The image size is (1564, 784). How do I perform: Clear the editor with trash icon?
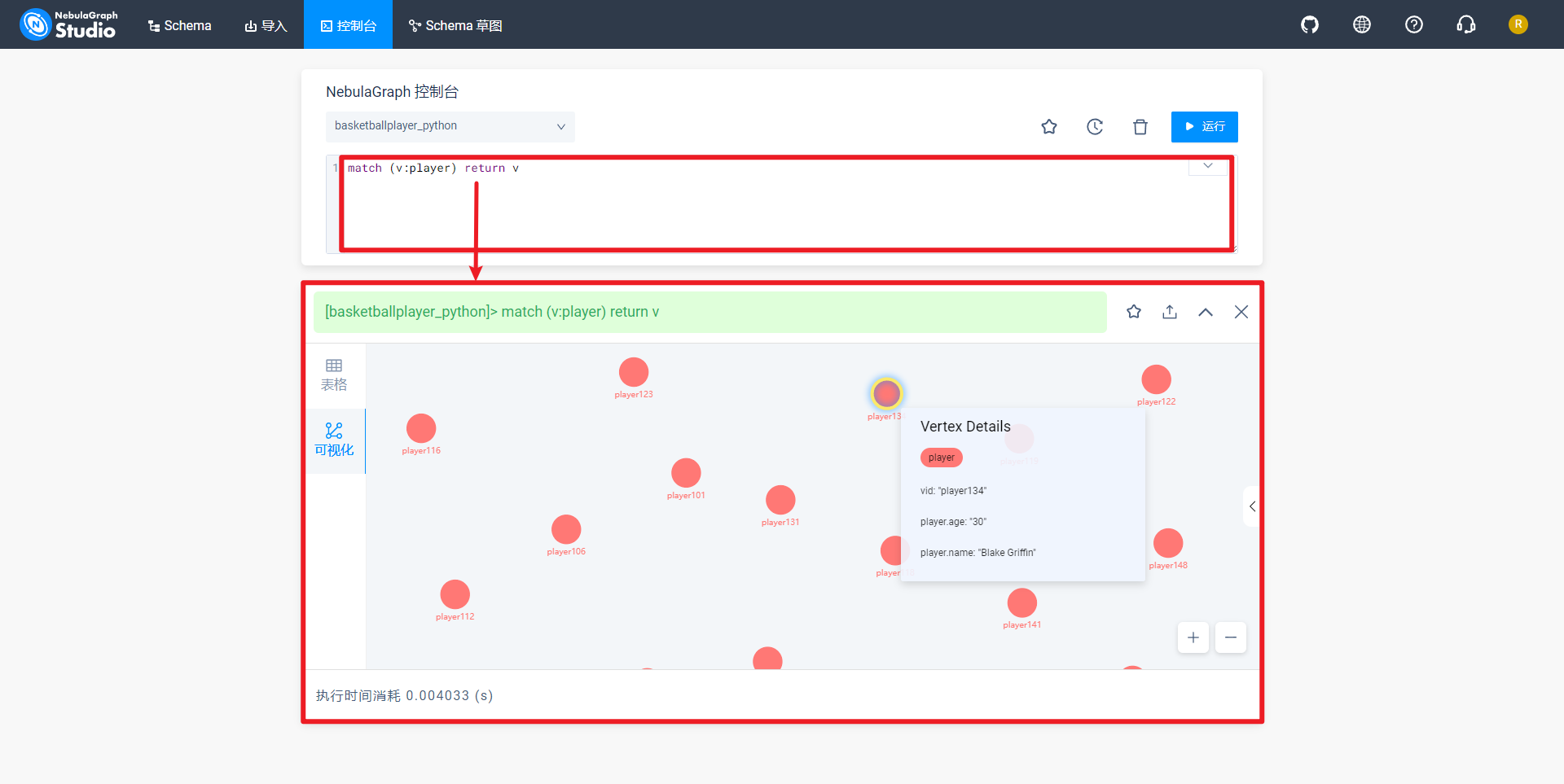tap(1140, 126)
